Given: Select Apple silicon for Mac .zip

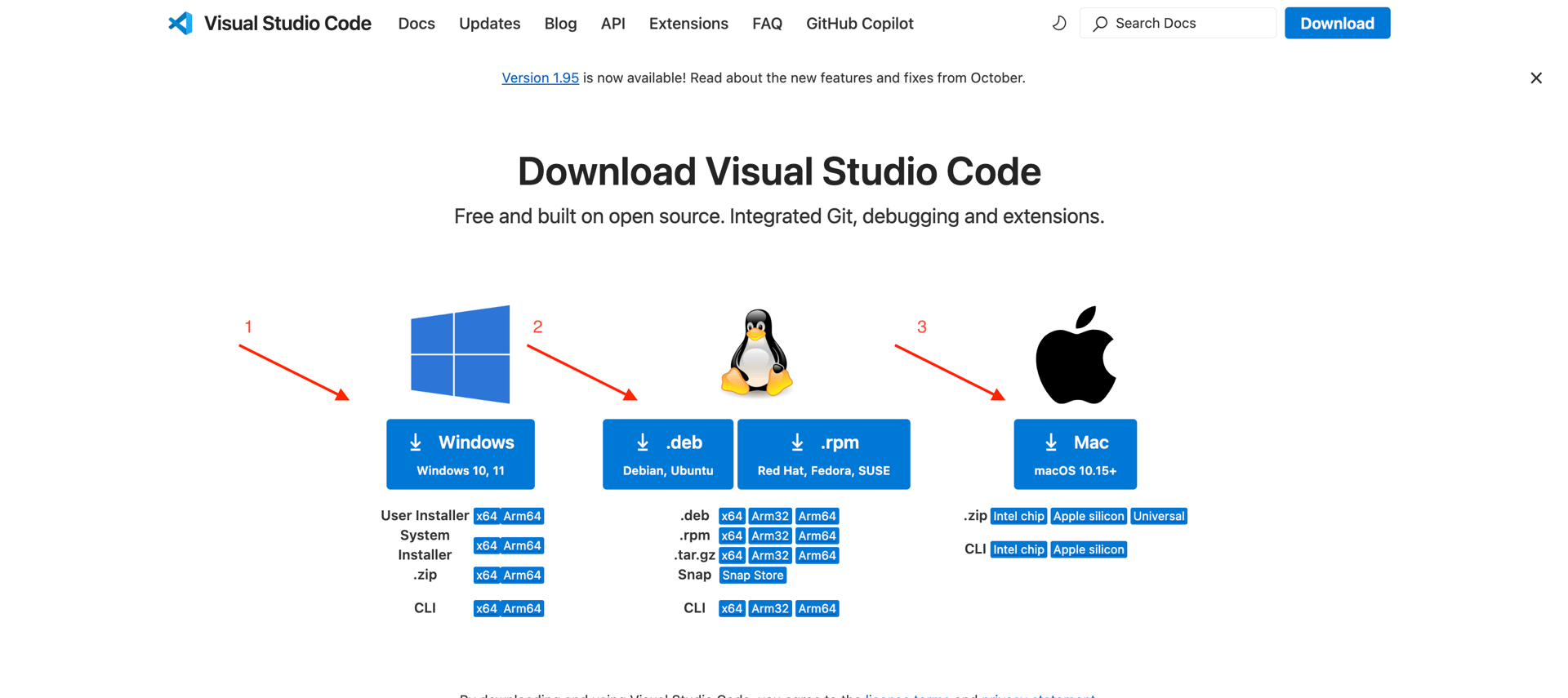Looking at the screenshot, I should [x=1089, y=516].
